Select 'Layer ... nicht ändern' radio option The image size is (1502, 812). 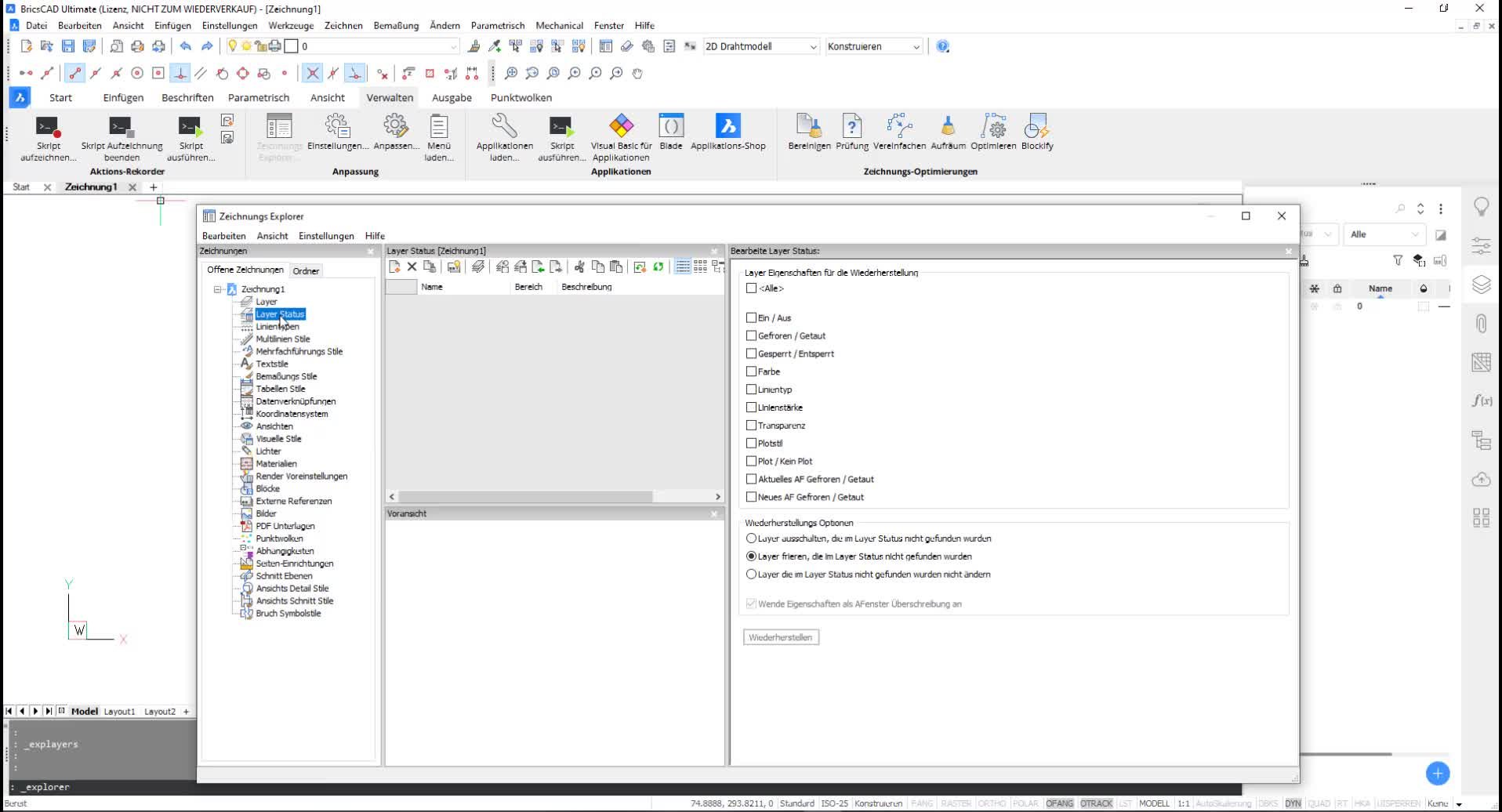pos(751,575)
